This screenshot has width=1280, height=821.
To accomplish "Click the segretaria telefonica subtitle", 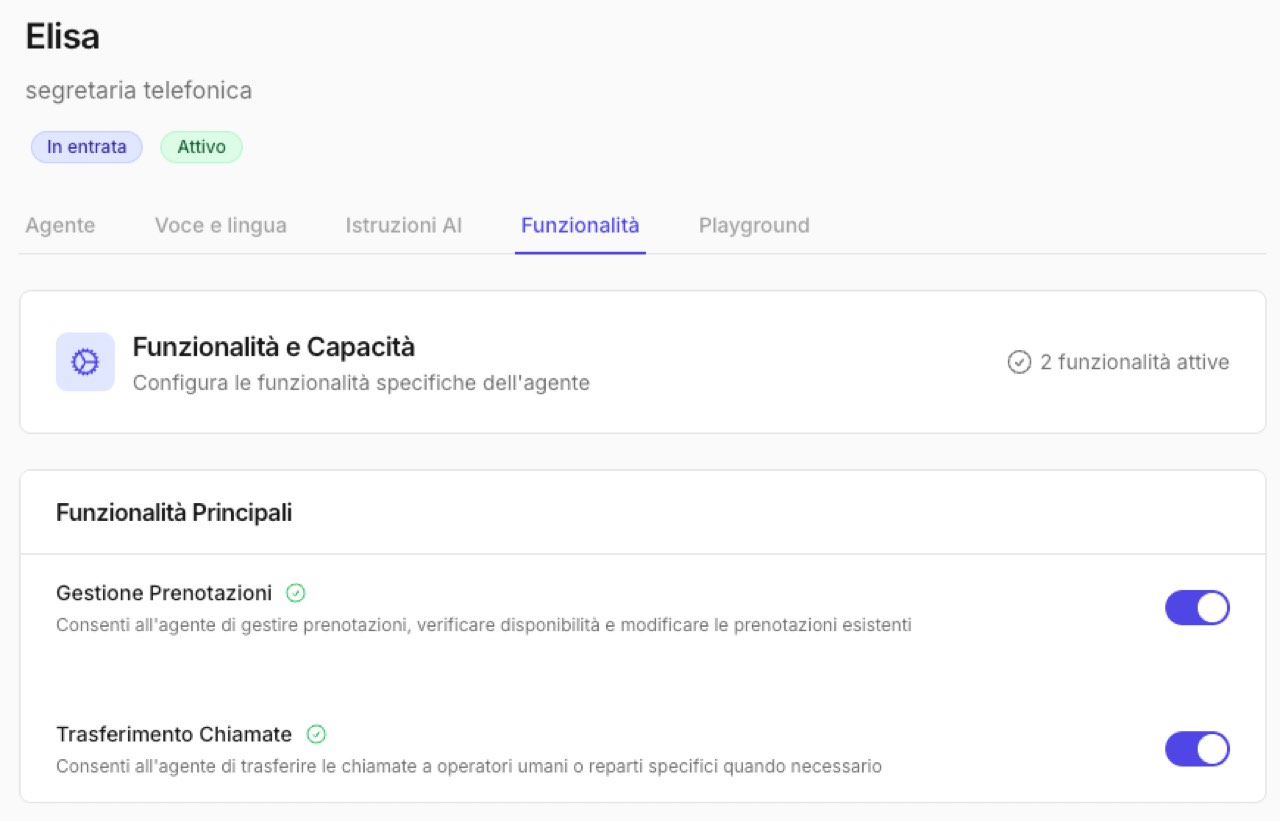I will point(138,91).
